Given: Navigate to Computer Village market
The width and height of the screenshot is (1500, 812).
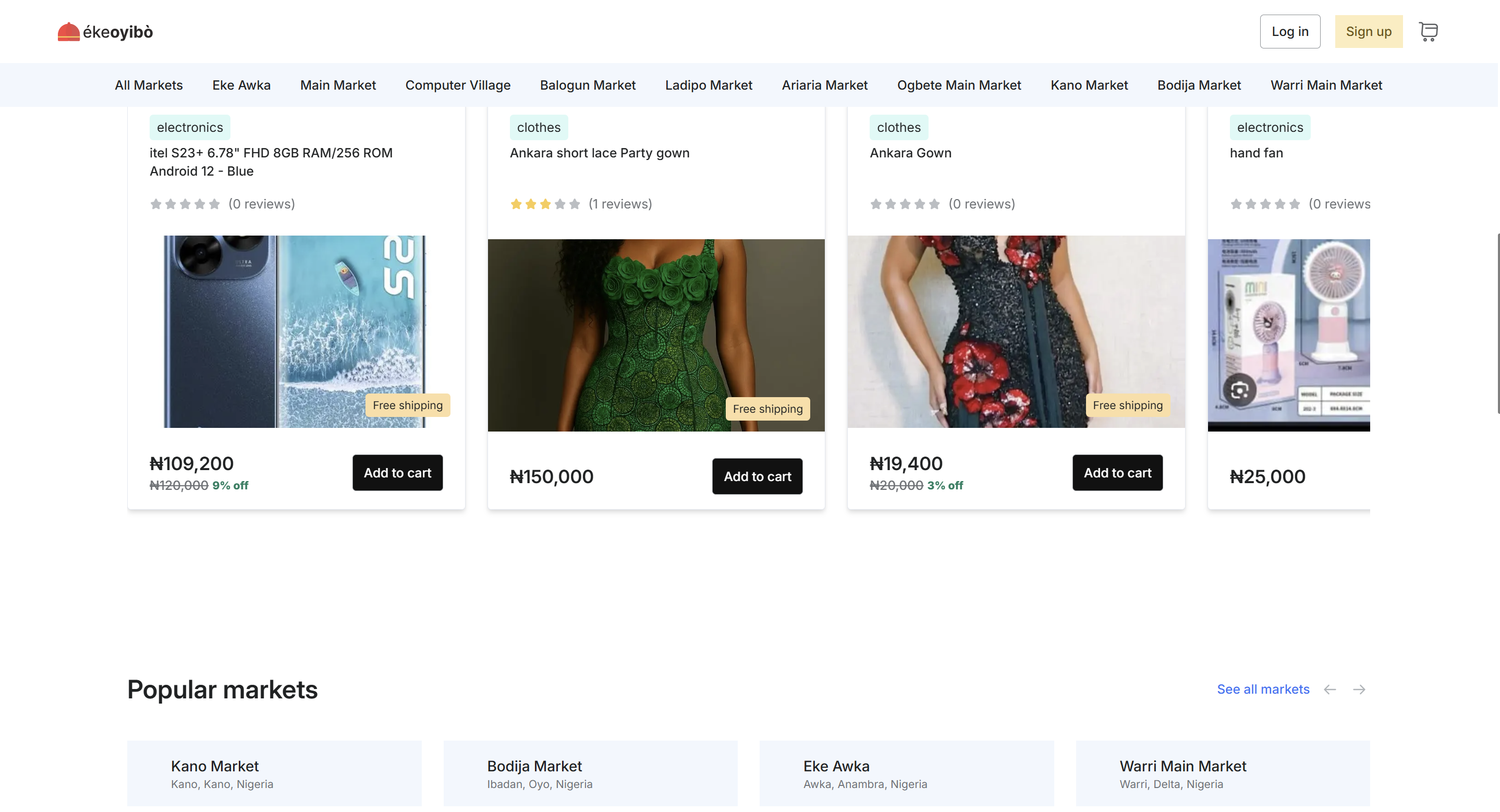Looking at the screenshot, I should [458, 85].
